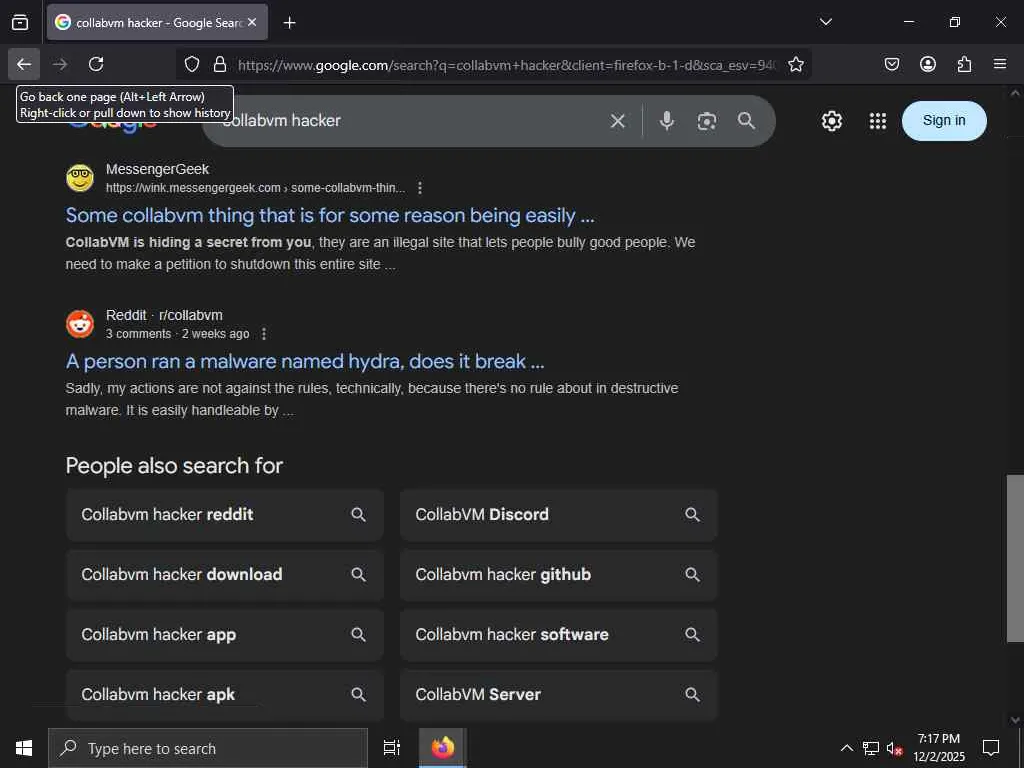Image resolution: width=1024 pixels, height=768 pixels.
Task: Click Reddit result favicon
Action: [x=80, y=324]
